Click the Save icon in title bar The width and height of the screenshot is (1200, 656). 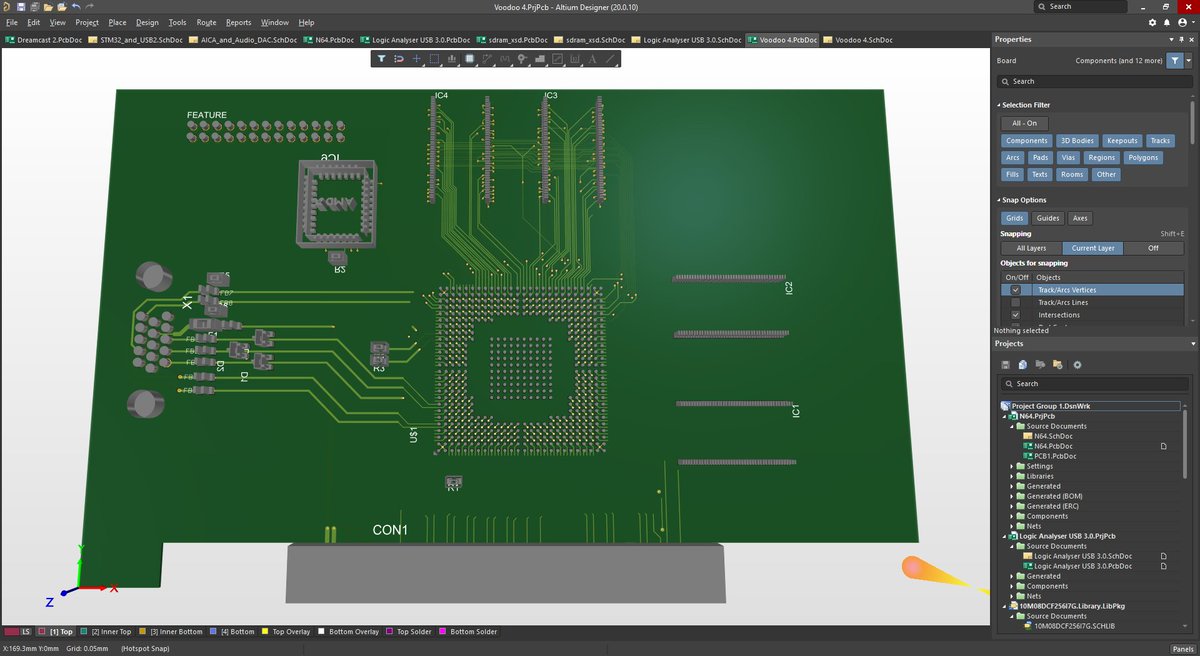(x=21, y=6)
